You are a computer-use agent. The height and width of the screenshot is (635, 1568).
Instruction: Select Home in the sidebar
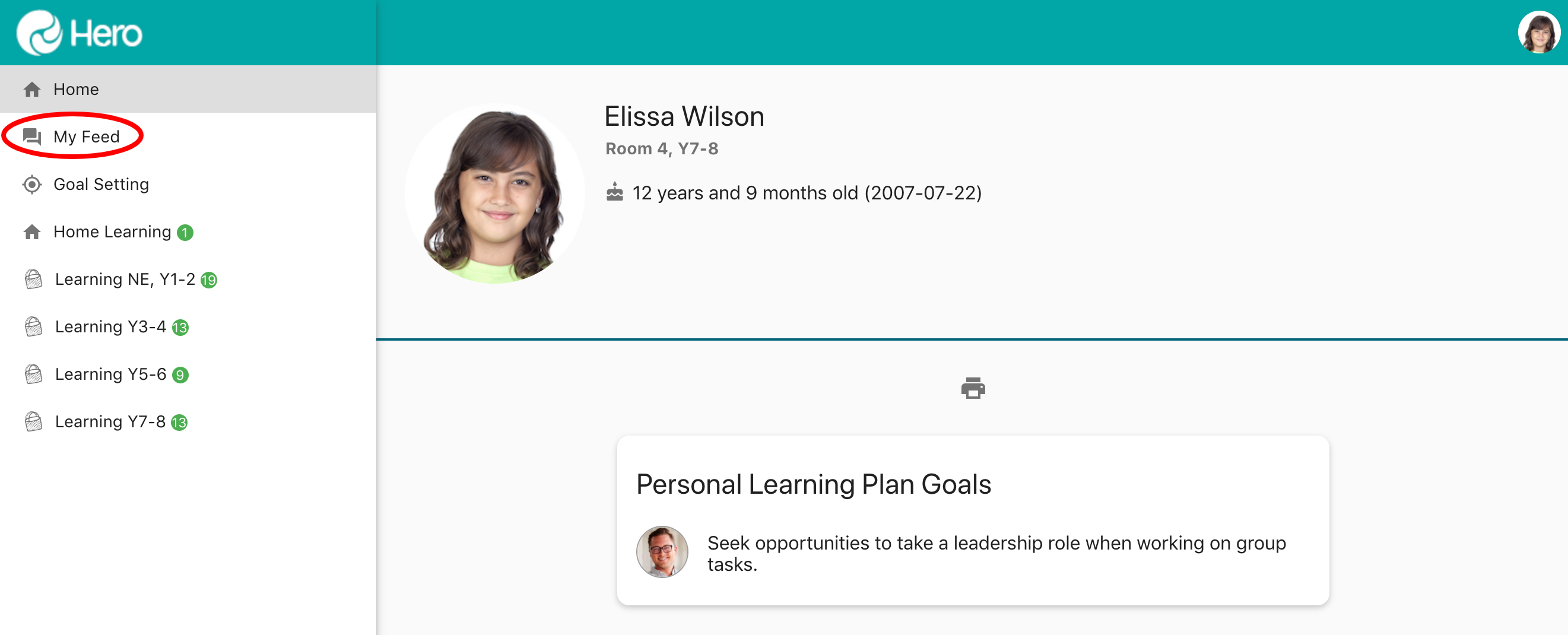(x=76, y=90)
